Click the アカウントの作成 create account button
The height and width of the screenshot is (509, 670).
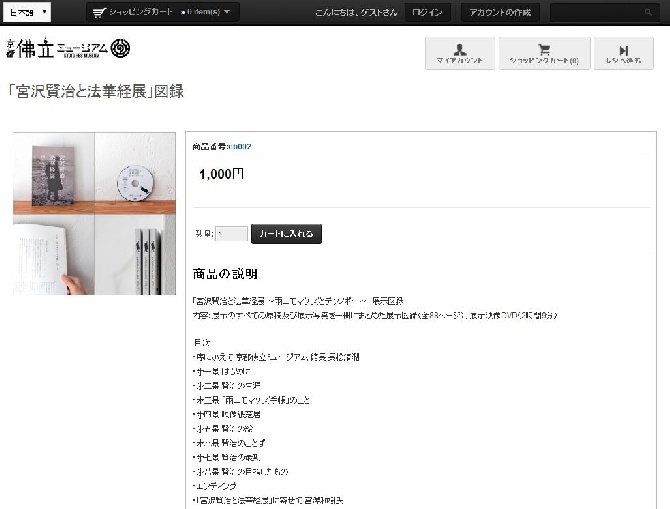[500, 12]
